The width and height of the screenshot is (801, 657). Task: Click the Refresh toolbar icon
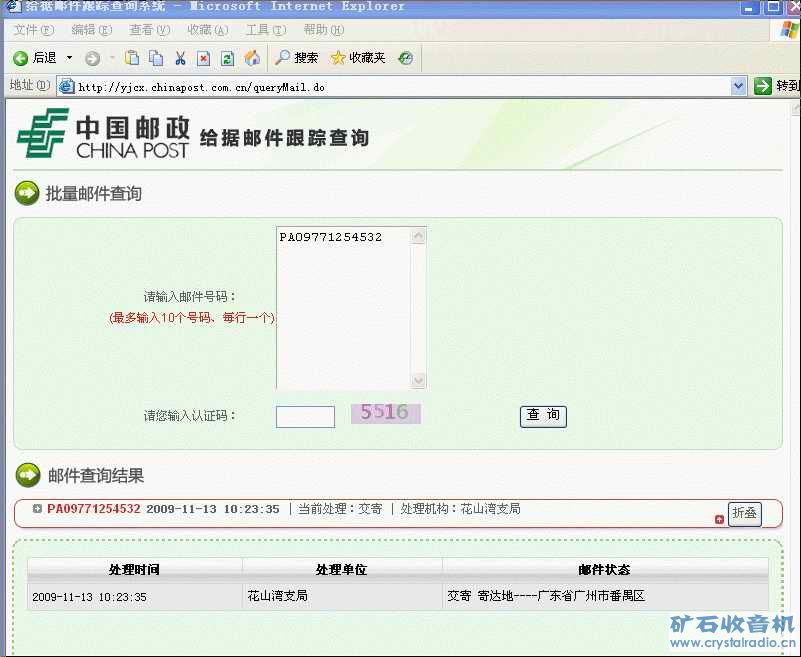click(227, 58)
